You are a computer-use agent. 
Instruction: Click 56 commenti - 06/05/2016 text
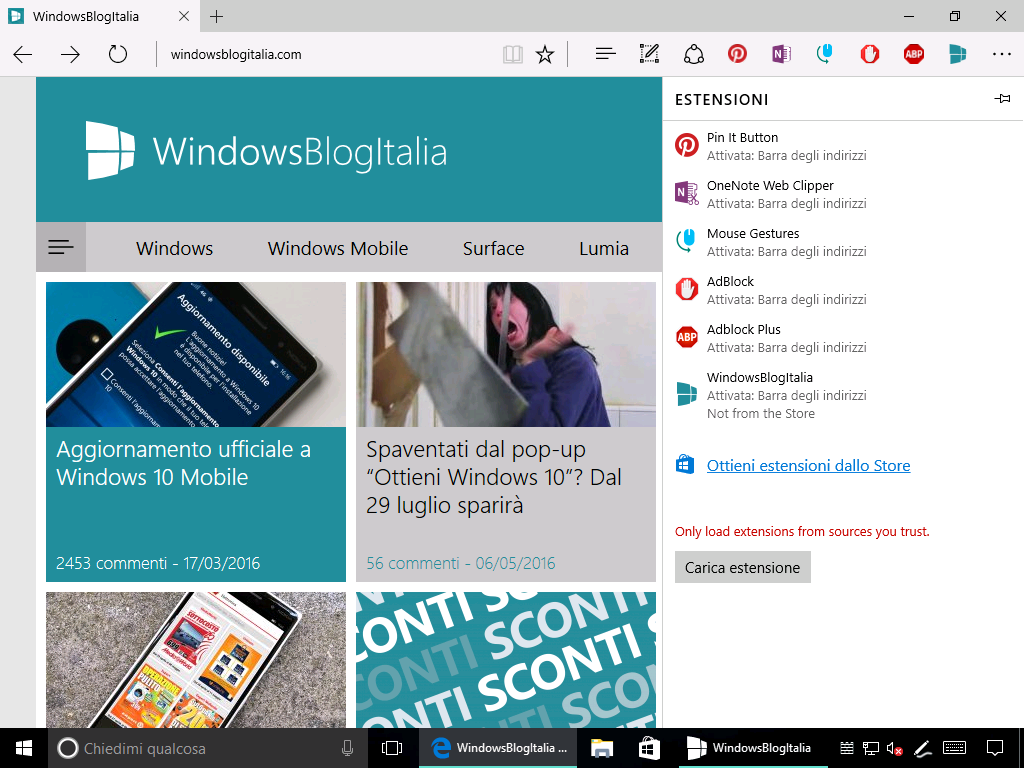(461, 563)
